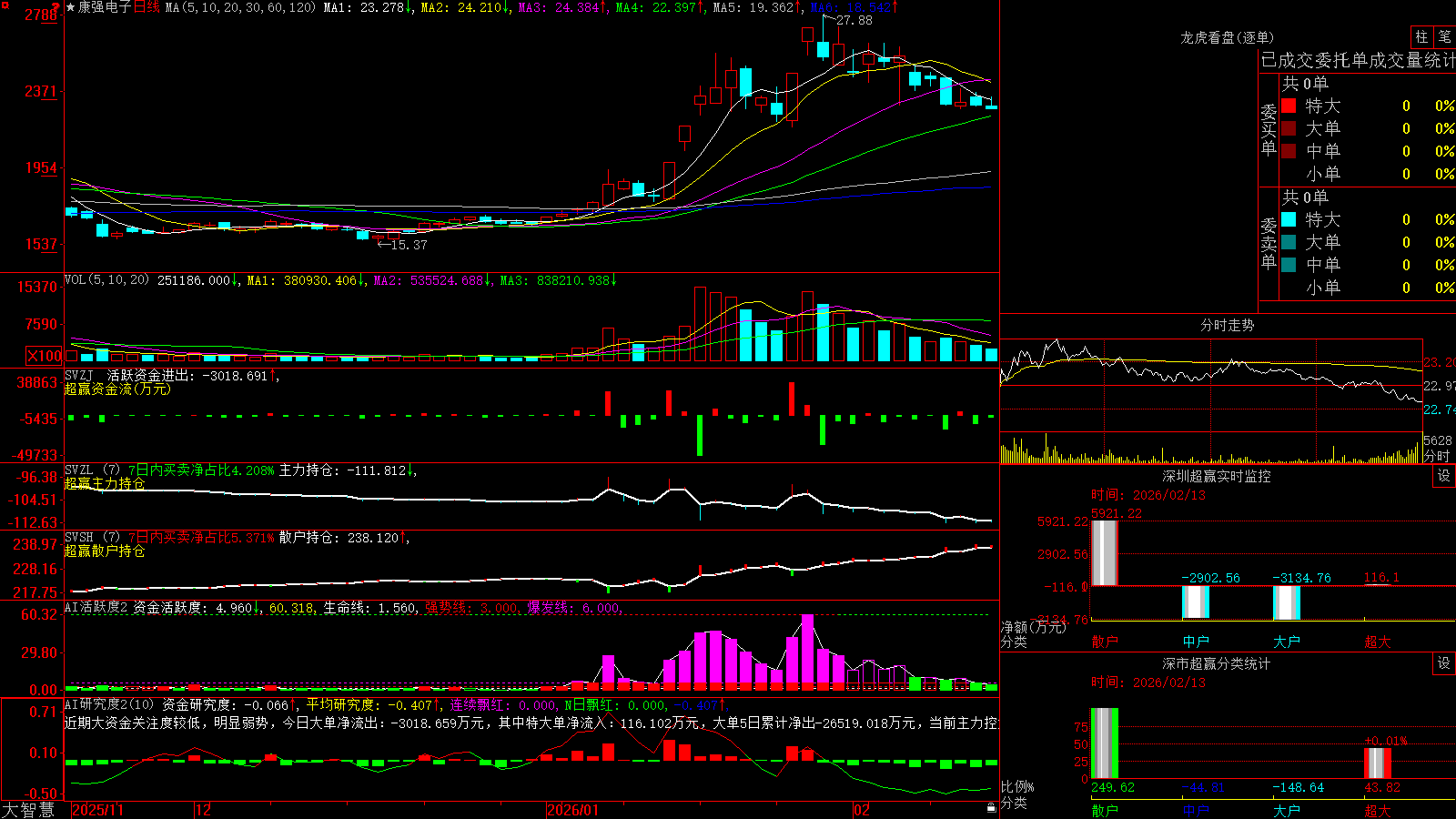The width and height of the screenshot is (1456, 819).
Task: Click the 超赢散户持仓 label
Action: pyautogui.click(x=105, y=551)
